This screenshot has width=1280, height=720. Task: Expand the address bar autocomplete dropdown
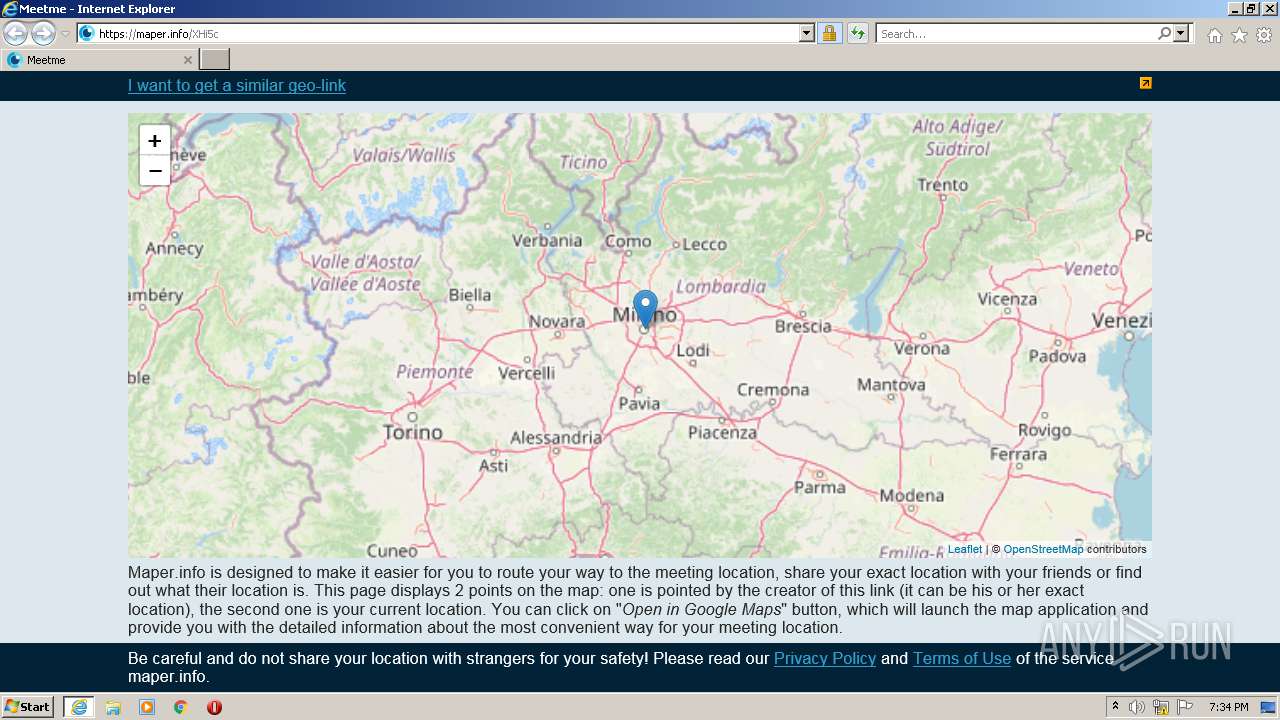807,33
